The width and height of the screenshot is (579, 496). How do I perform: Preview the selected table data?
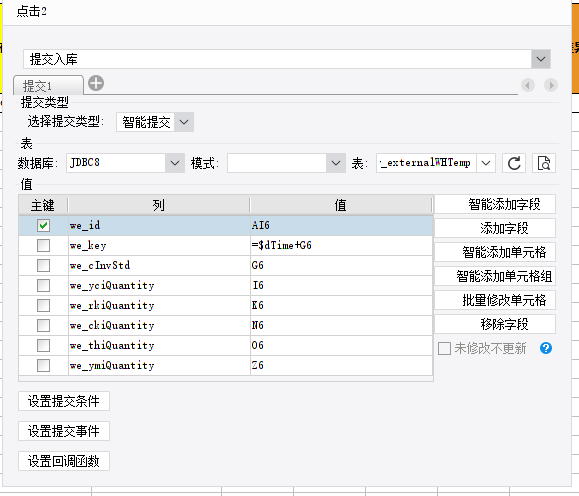pos(544,163)
